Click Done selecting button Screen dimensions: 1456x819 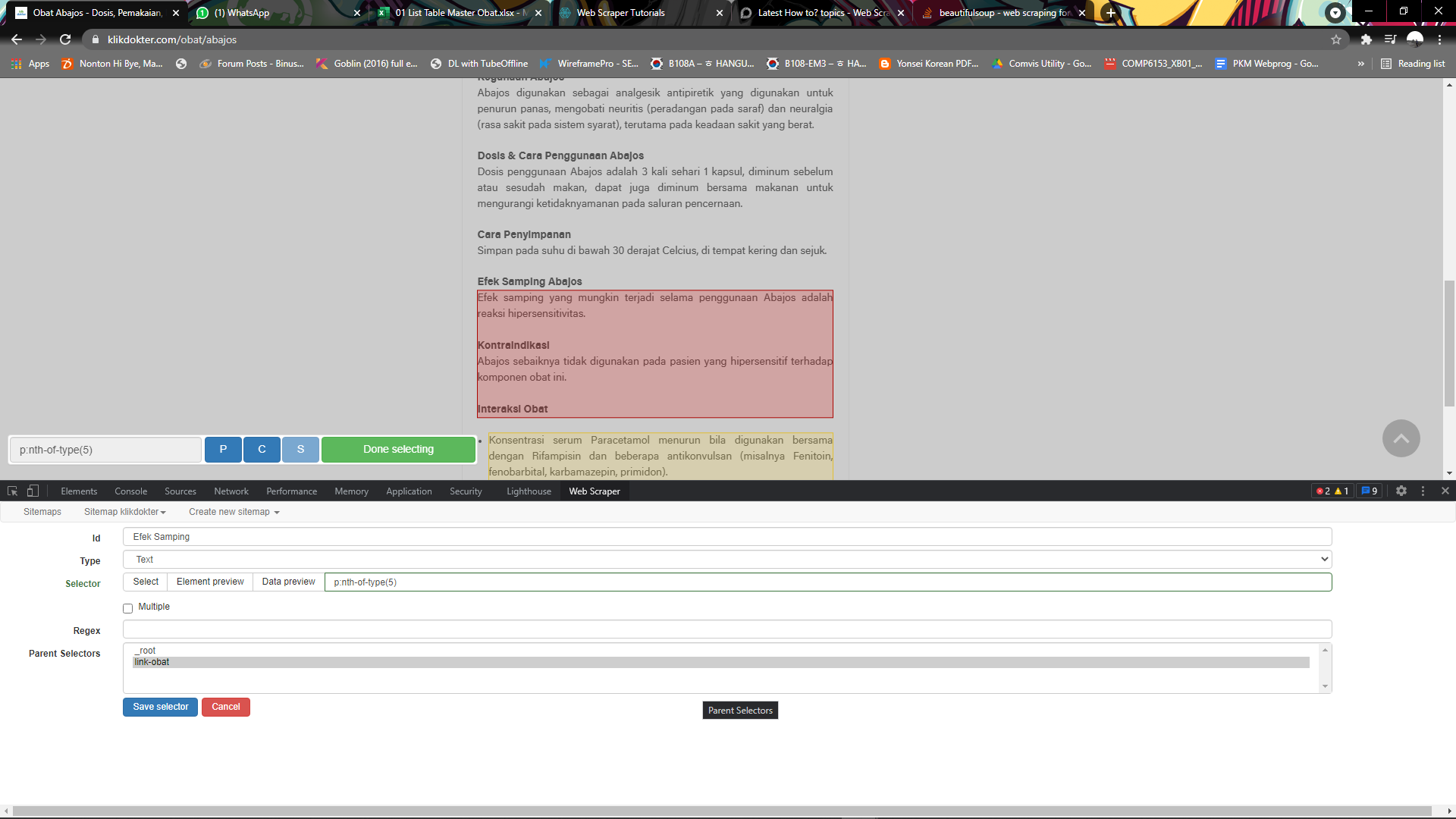[398, 449]
